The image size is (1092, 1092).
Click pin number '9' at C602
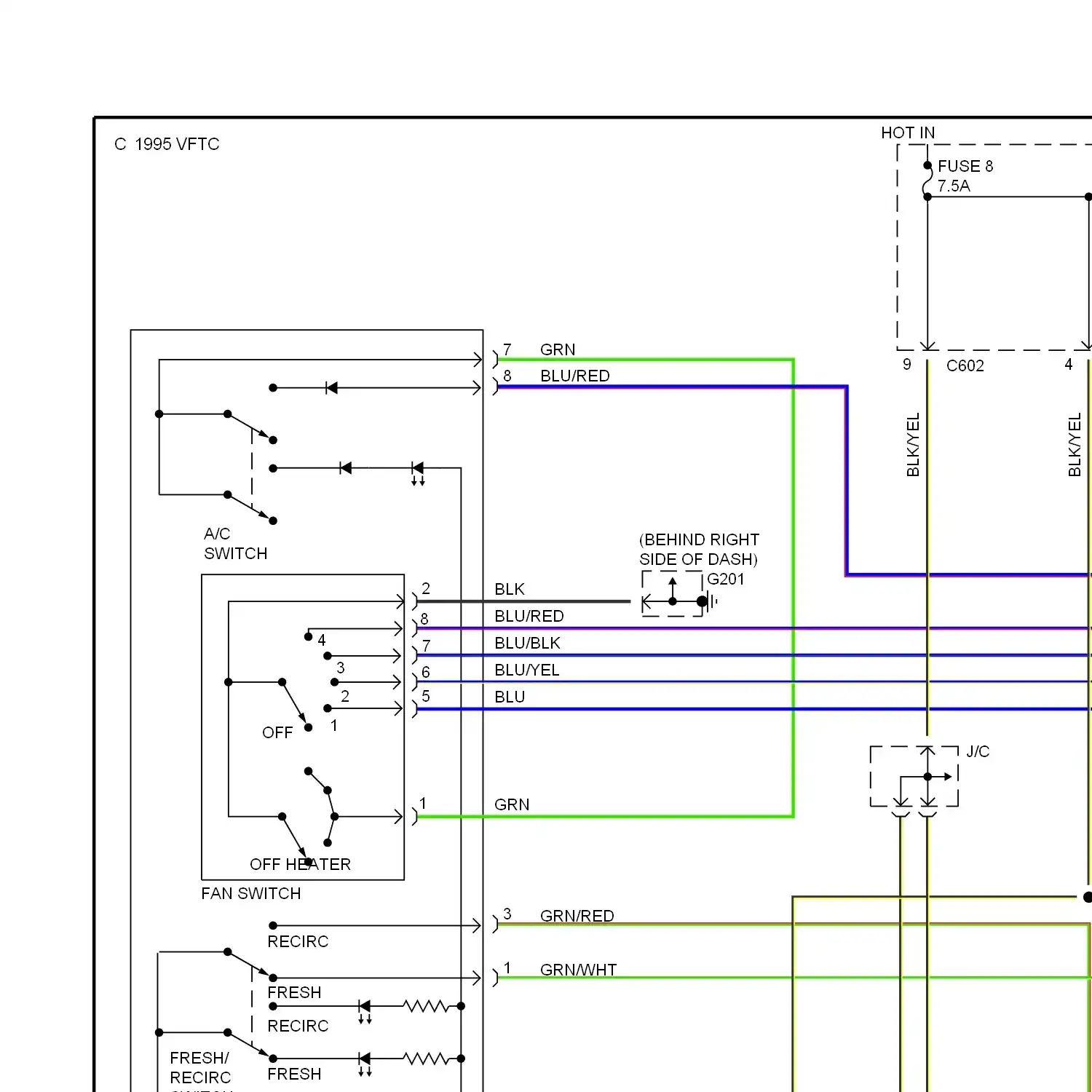pos(907,364)
